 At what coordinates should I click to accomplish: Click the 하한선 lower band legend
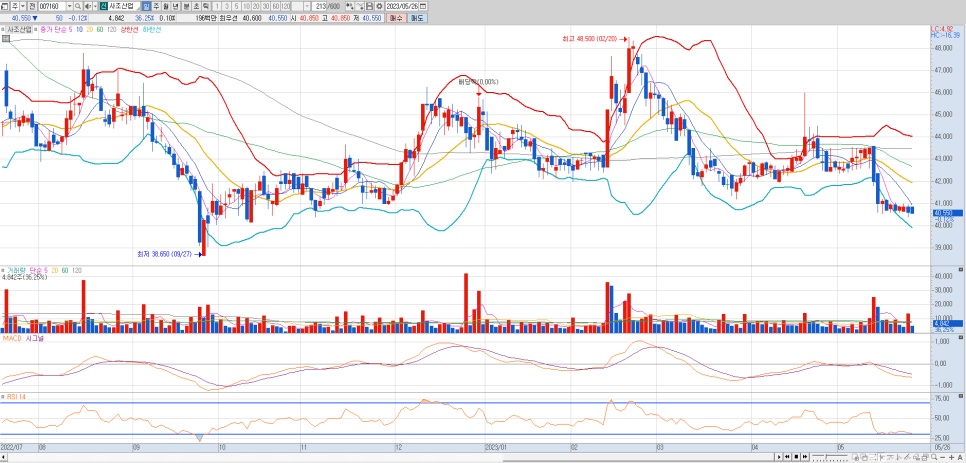pos(152,30)
